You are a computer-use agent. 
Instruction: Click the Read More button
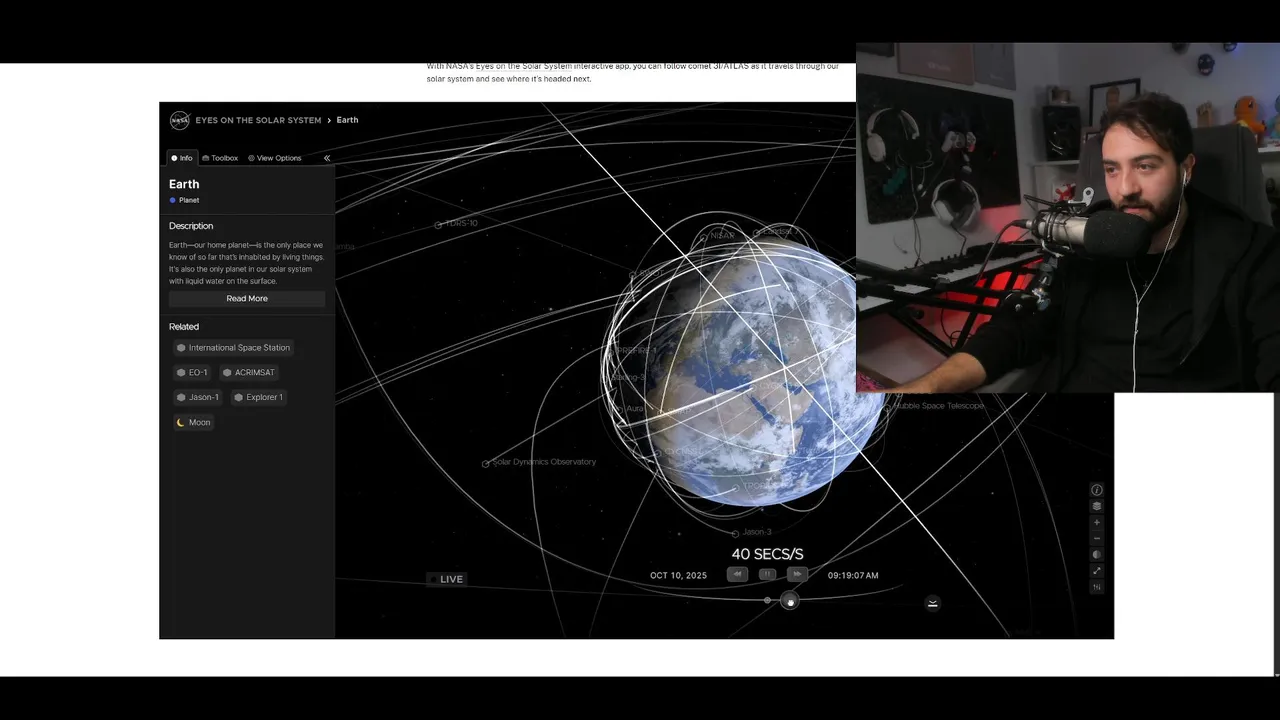[247, 298]
